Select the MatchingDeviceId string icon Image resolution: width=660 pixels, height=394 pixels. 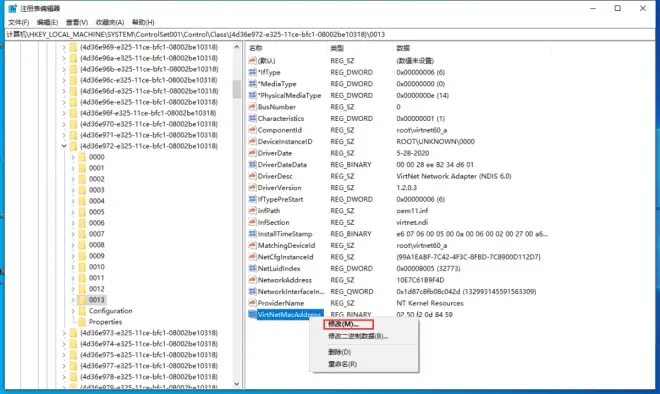pos(253,245)
